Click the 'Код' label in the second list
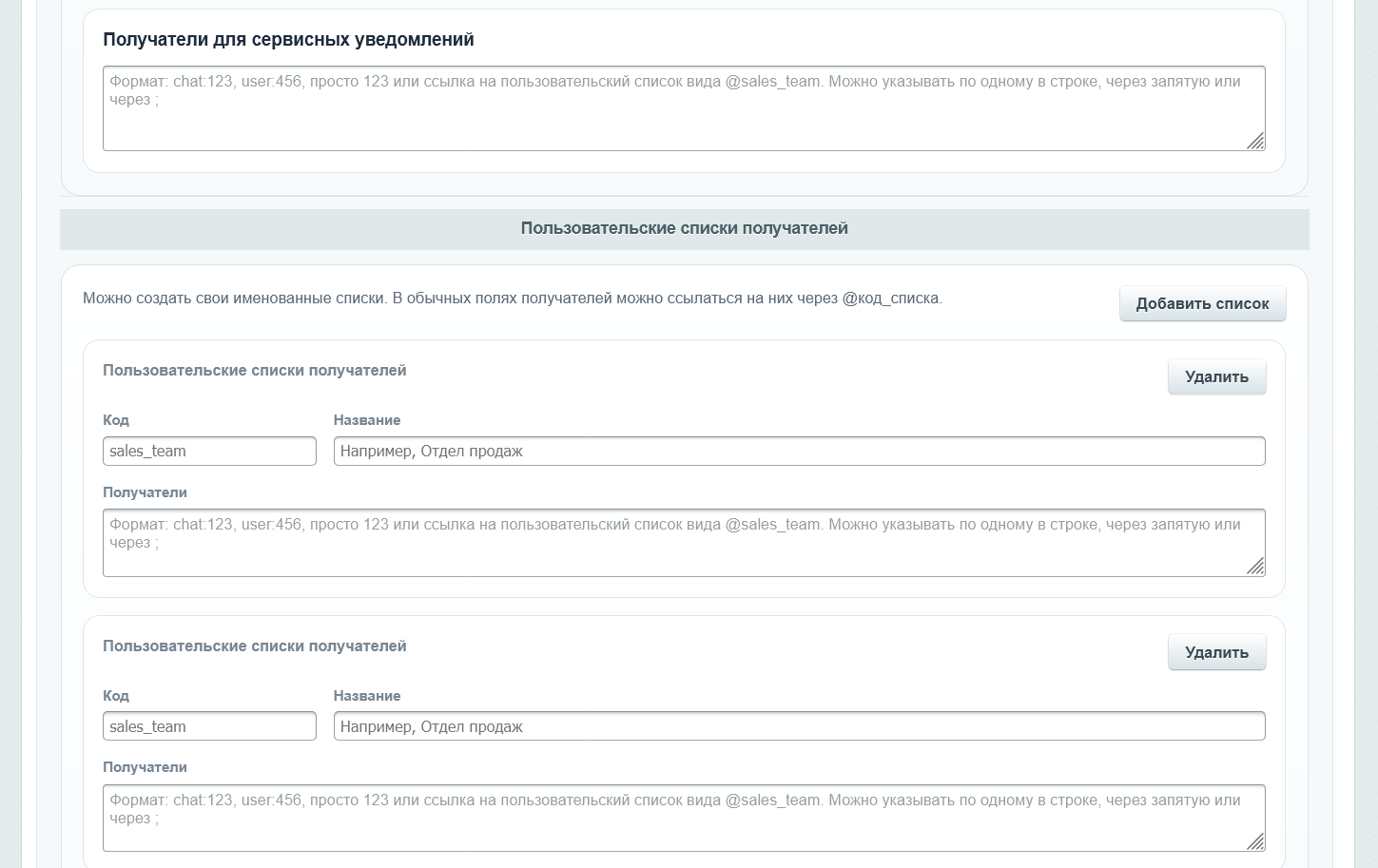 point(116,696)
